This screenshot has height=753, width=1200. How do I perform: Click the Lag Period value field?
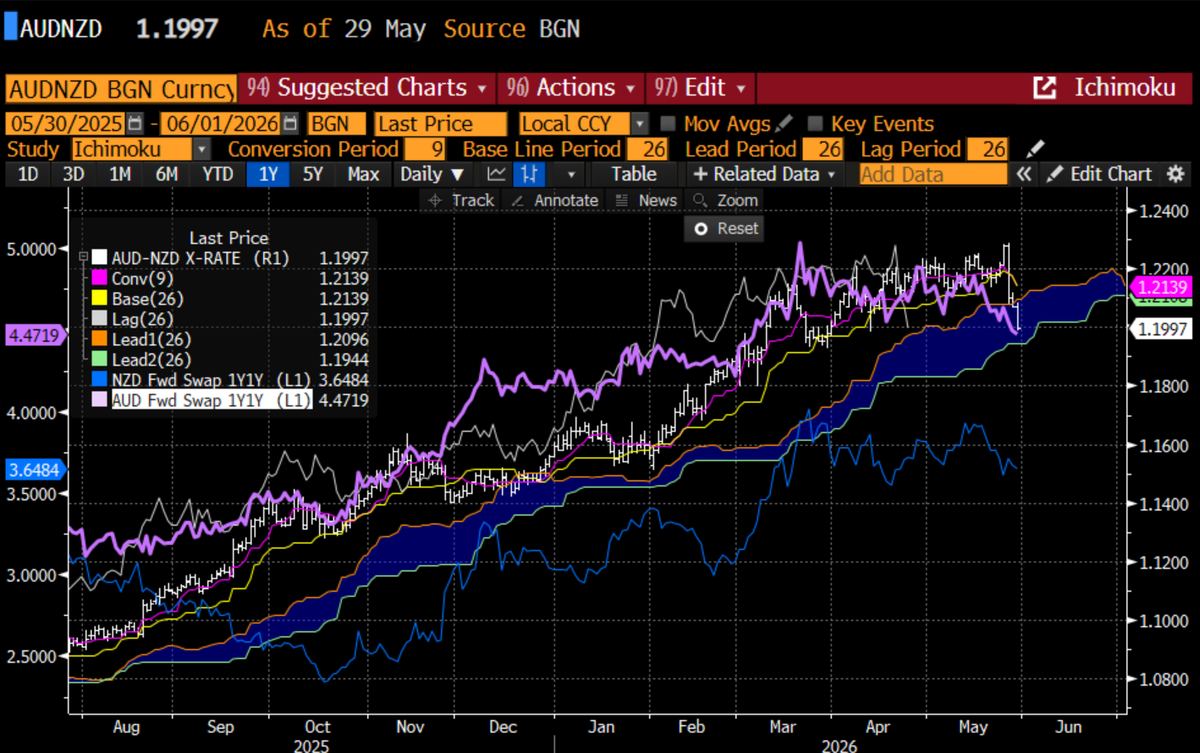987,150
